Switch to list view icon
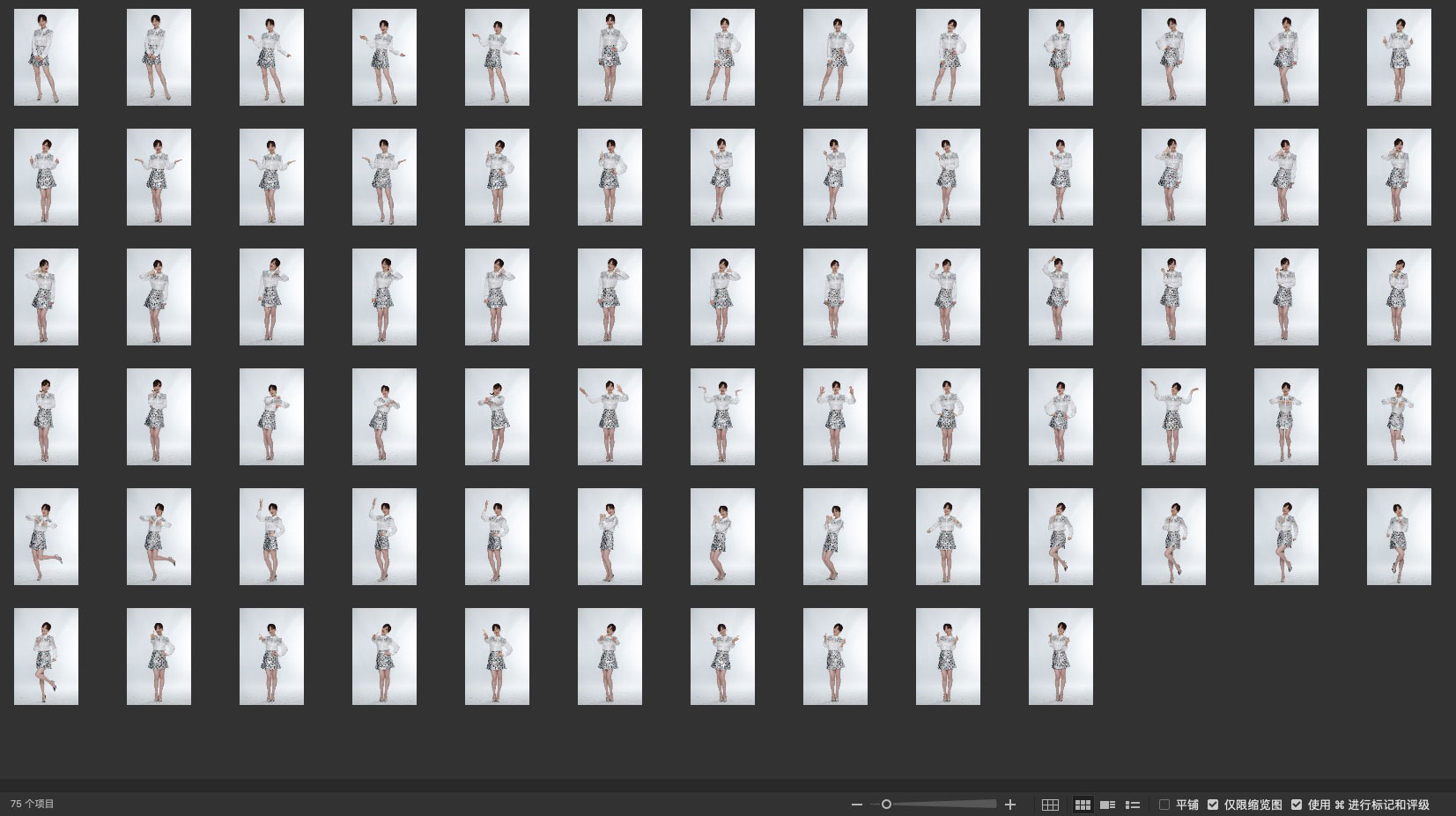 point(1133,805)
